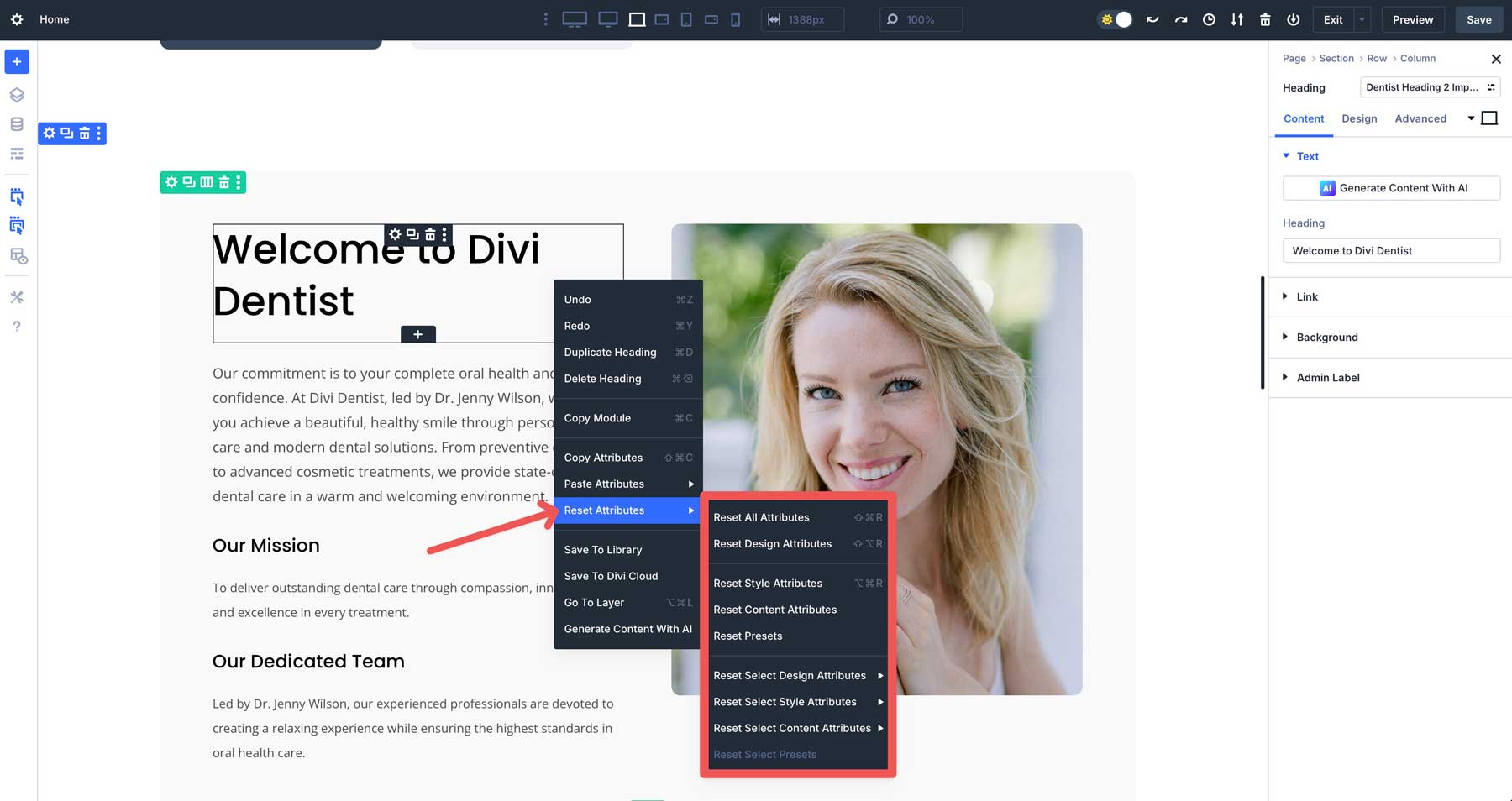Edit the Welcome to Divi Dentist heading field

click(x=1391, y=250)
